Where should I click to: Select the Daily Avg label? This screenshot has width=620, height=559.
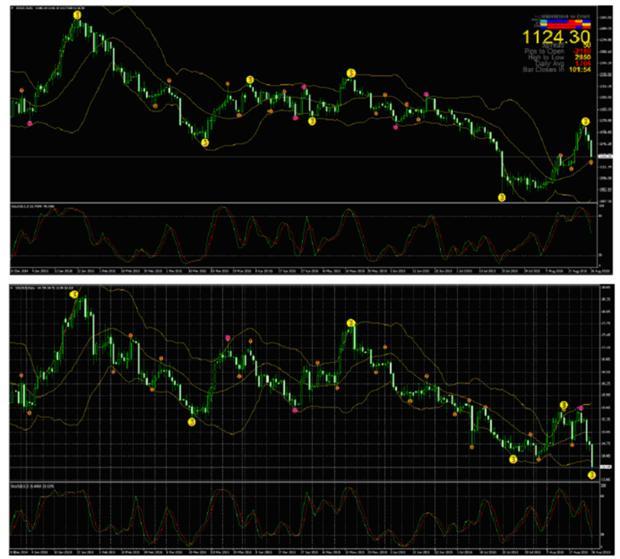click(549, 63)
